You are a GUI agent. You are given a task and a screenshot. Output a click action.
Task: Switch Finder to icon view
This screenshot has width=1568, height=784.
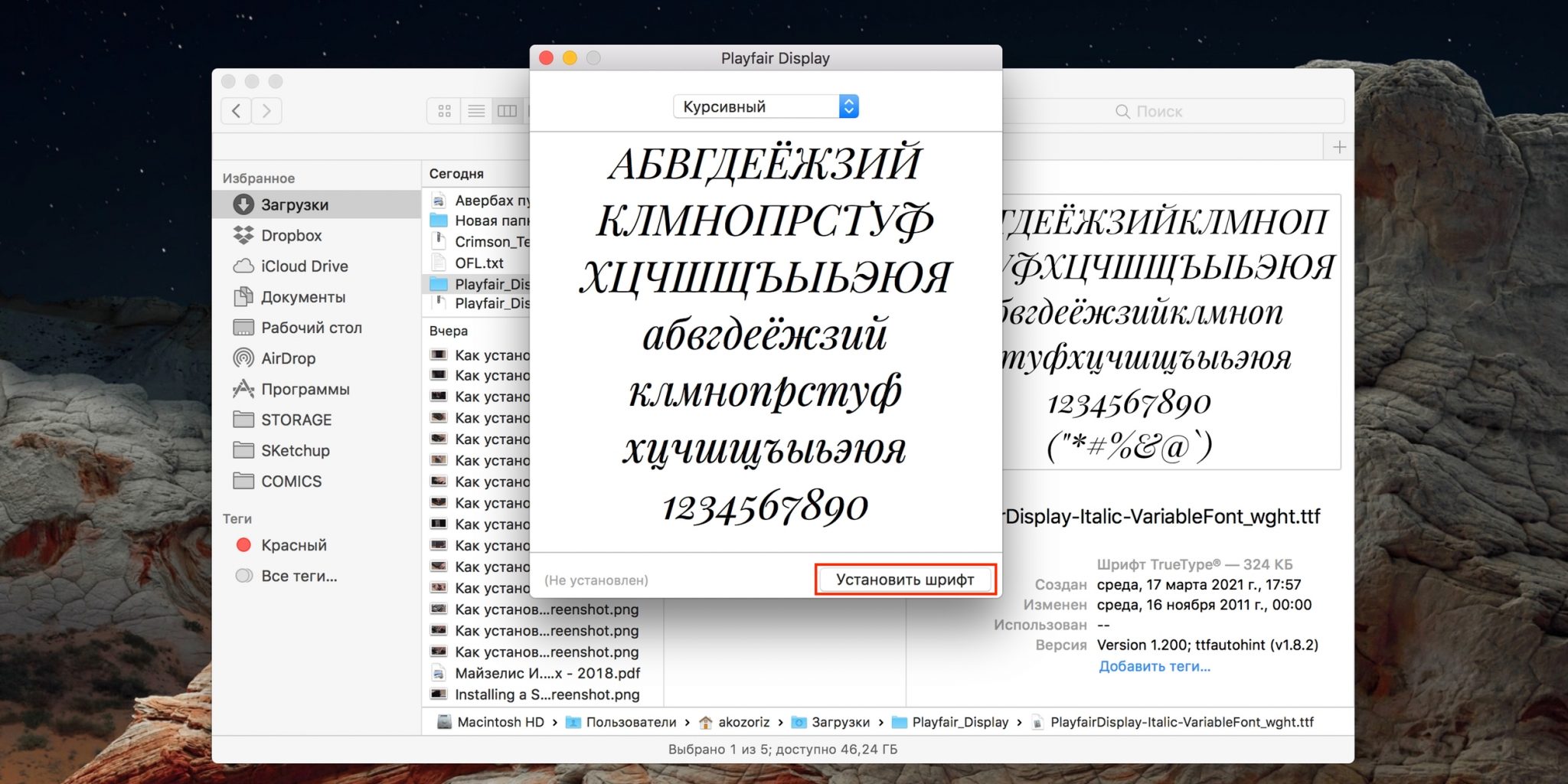point(444,111)
